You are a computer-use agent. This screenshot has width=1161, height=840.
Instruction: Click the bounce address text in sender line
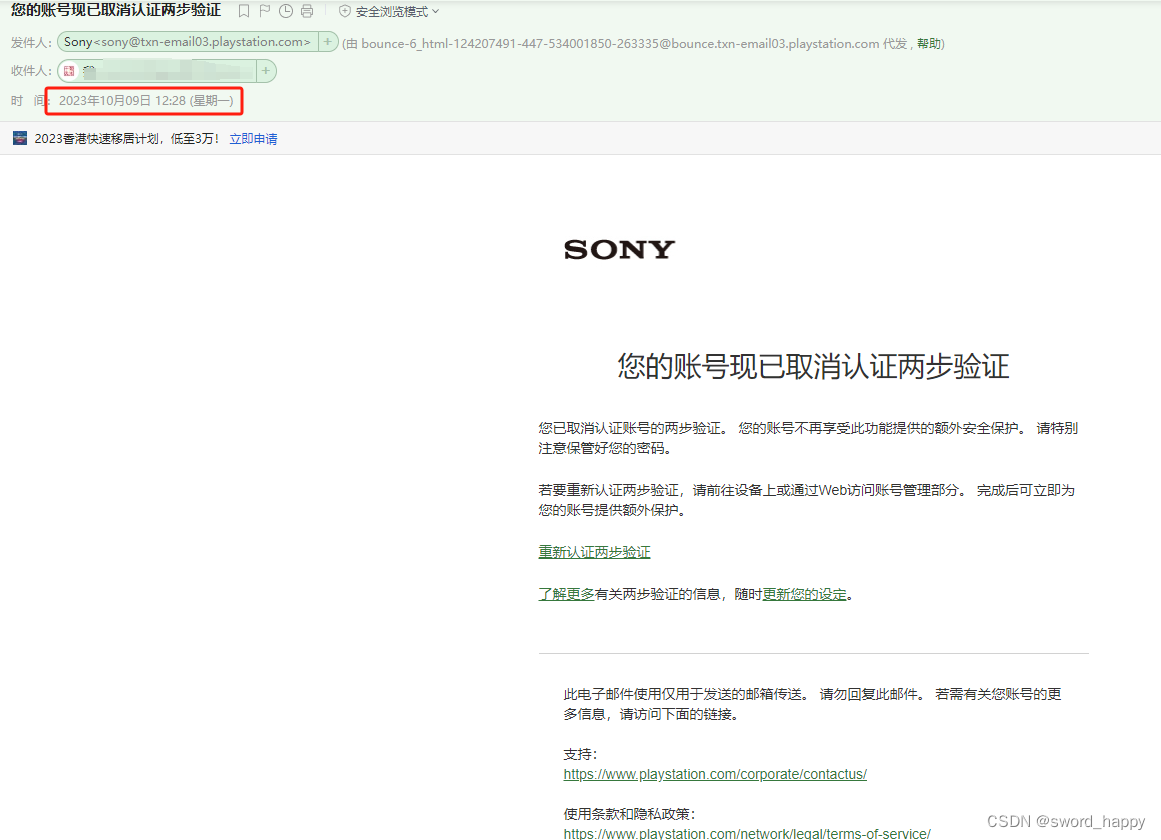[x=620, y=43]
